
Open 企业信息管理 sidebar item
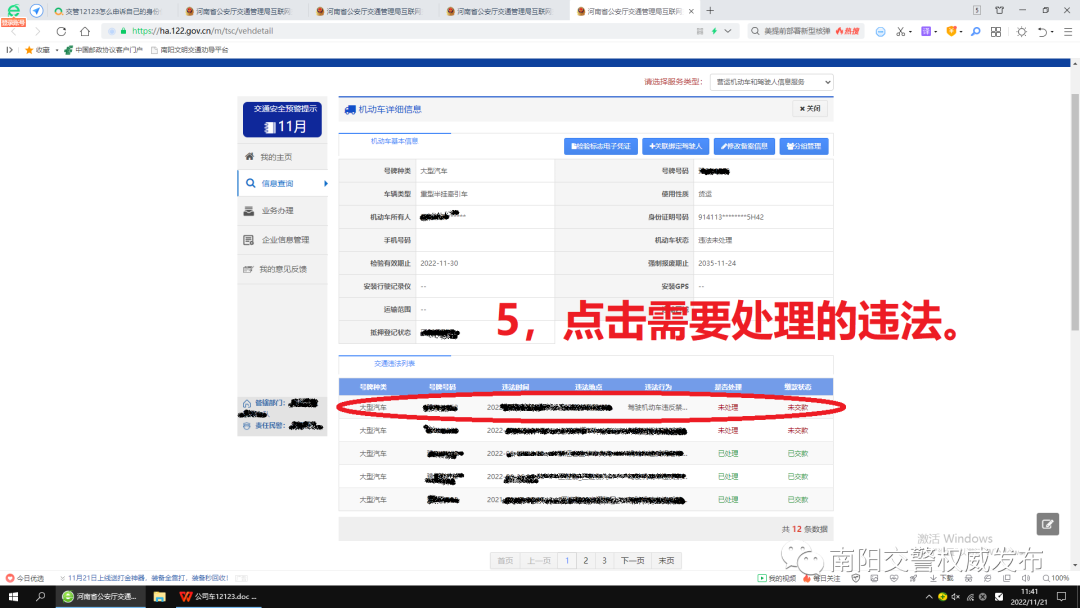click(x=283, y=240)
